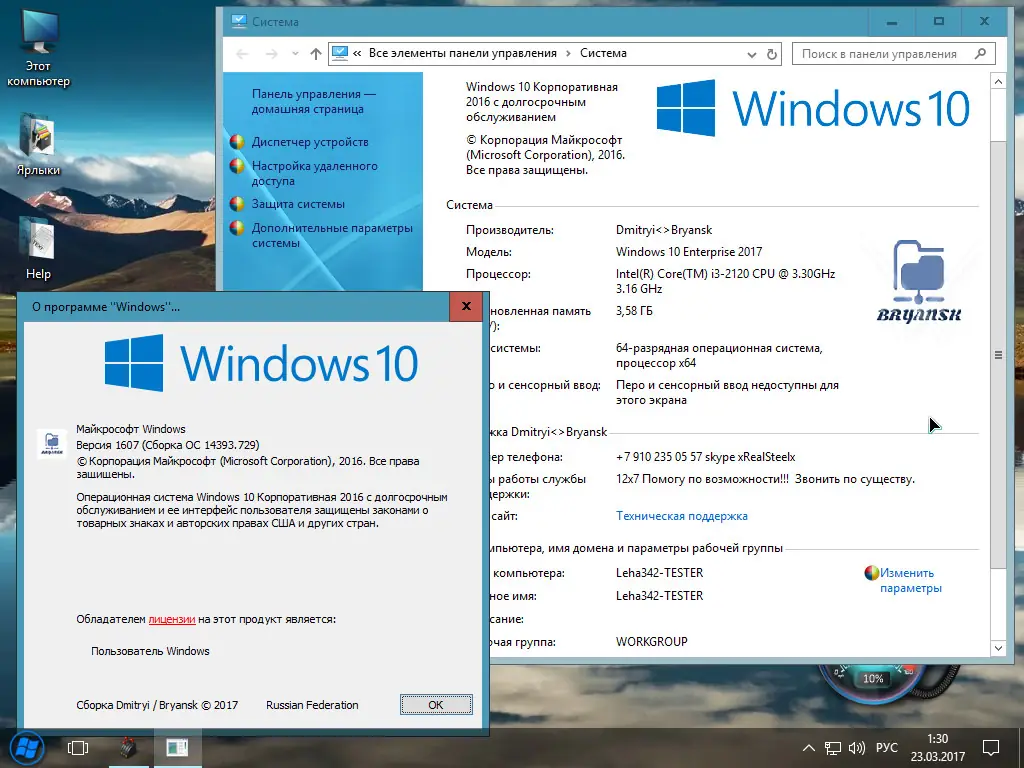Viewport: 1024px width, 768px height.
Task: Click "Windows 10 Enterprise 2017" model text
Action: point(689,251)
